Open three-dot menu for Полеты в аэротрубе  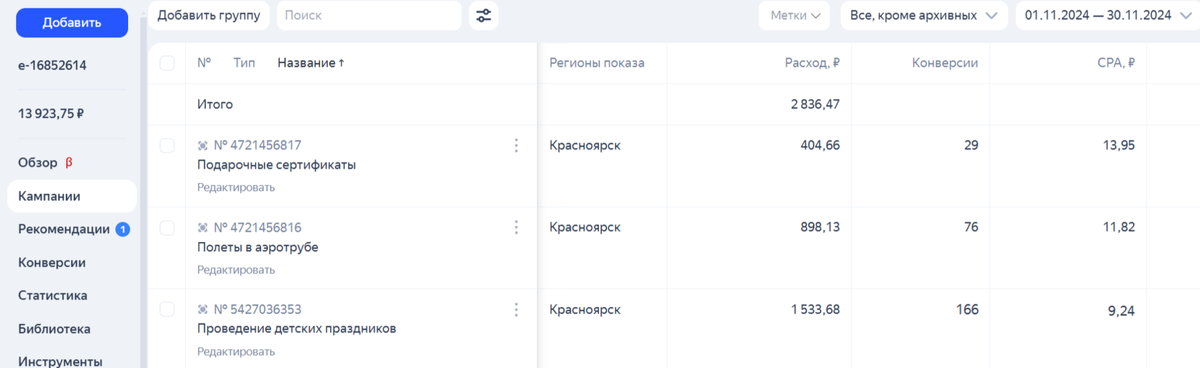point(516,227)
